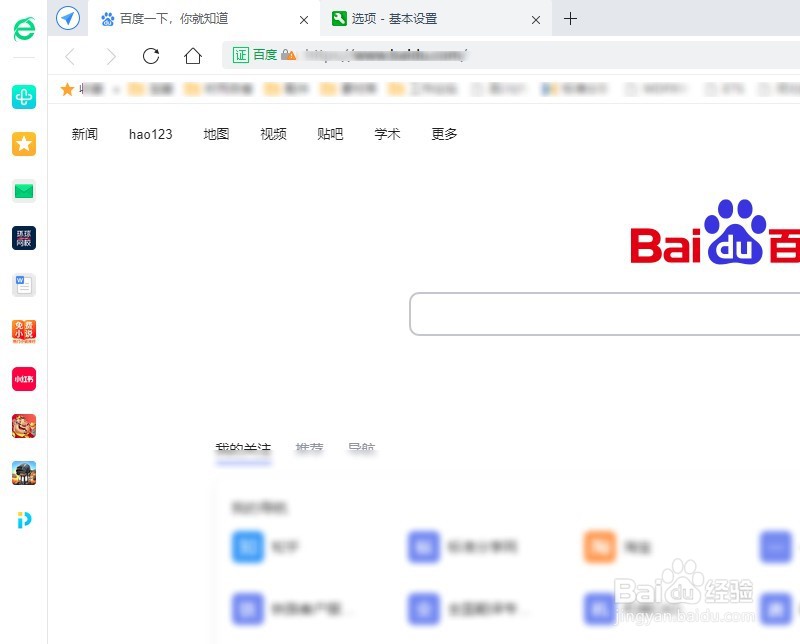Open the 视频 link

273,134
